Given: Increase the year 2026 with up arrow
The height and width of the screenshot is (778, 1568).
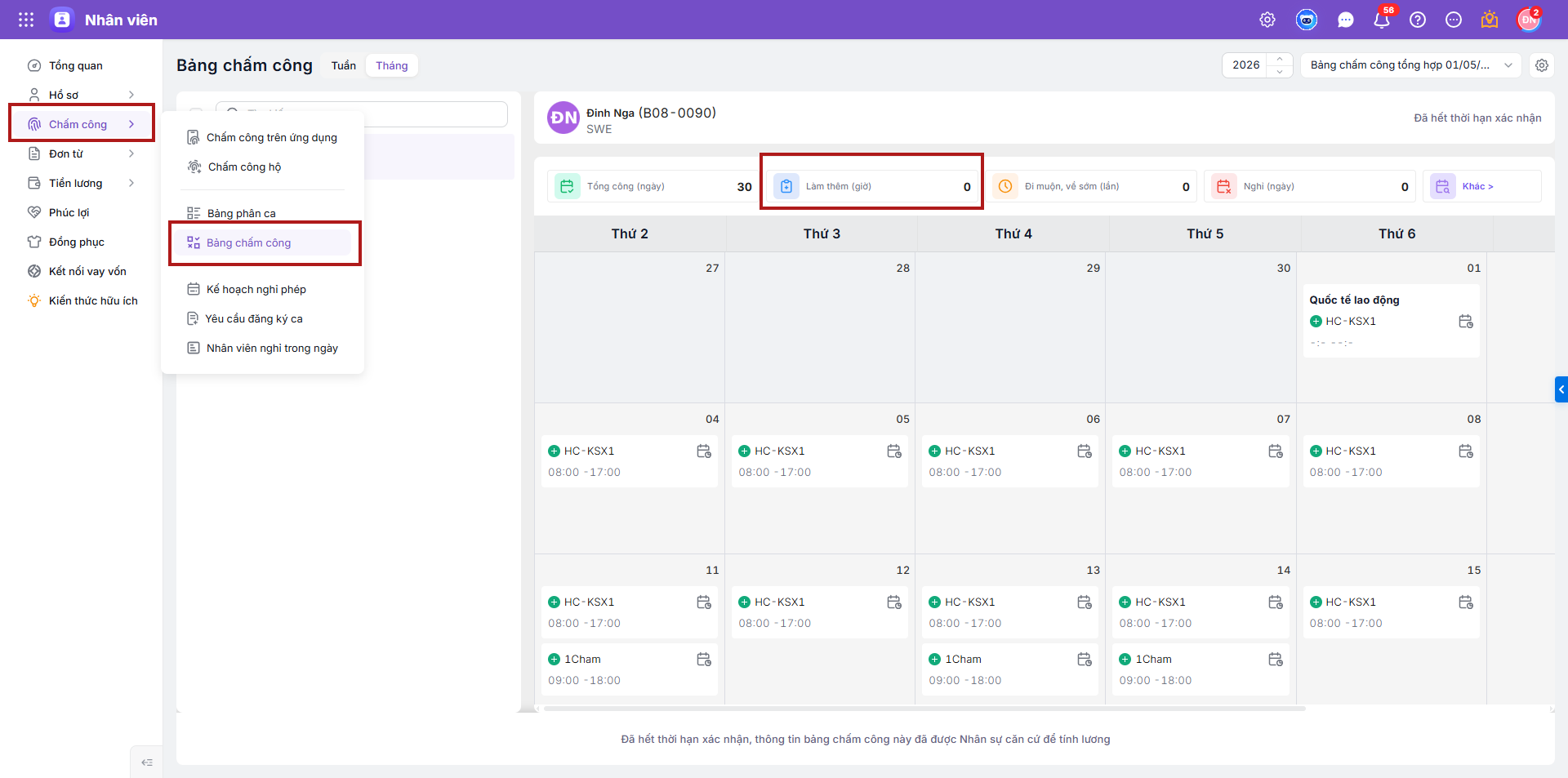Looking at the screenshot, I should pos(1280,59).
